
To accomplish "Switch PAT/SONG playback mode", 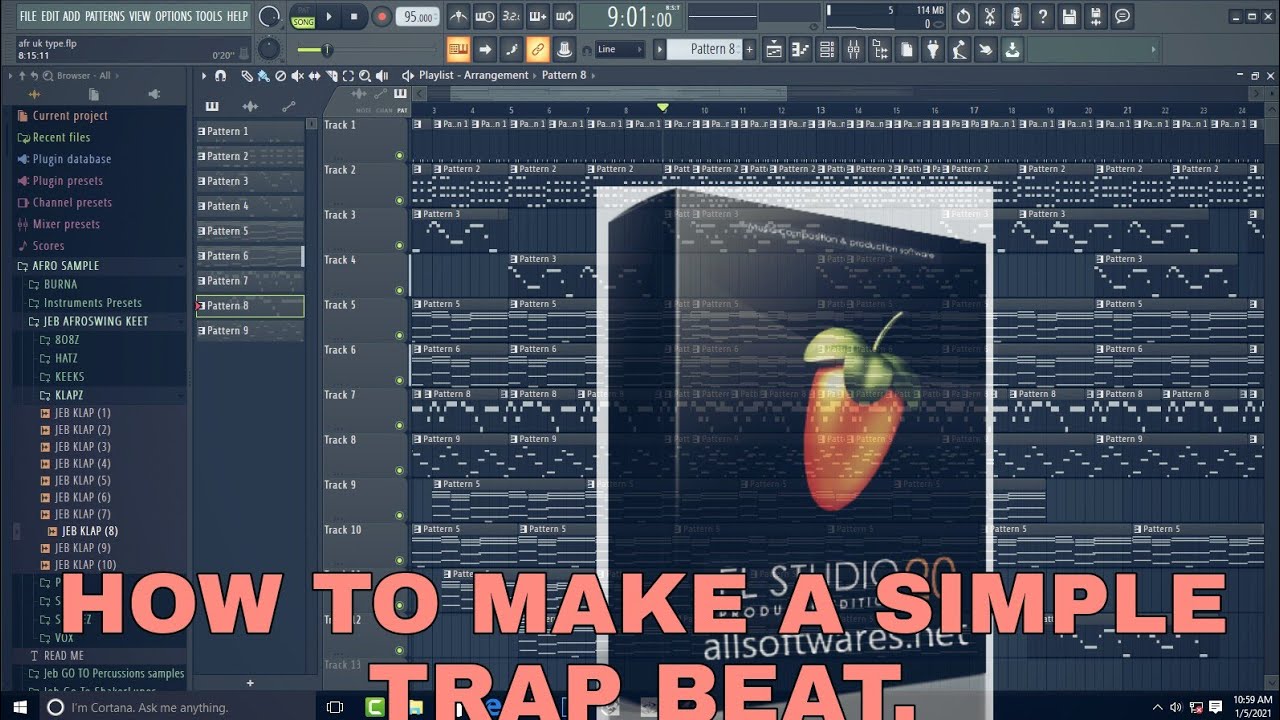I will 302,17.
